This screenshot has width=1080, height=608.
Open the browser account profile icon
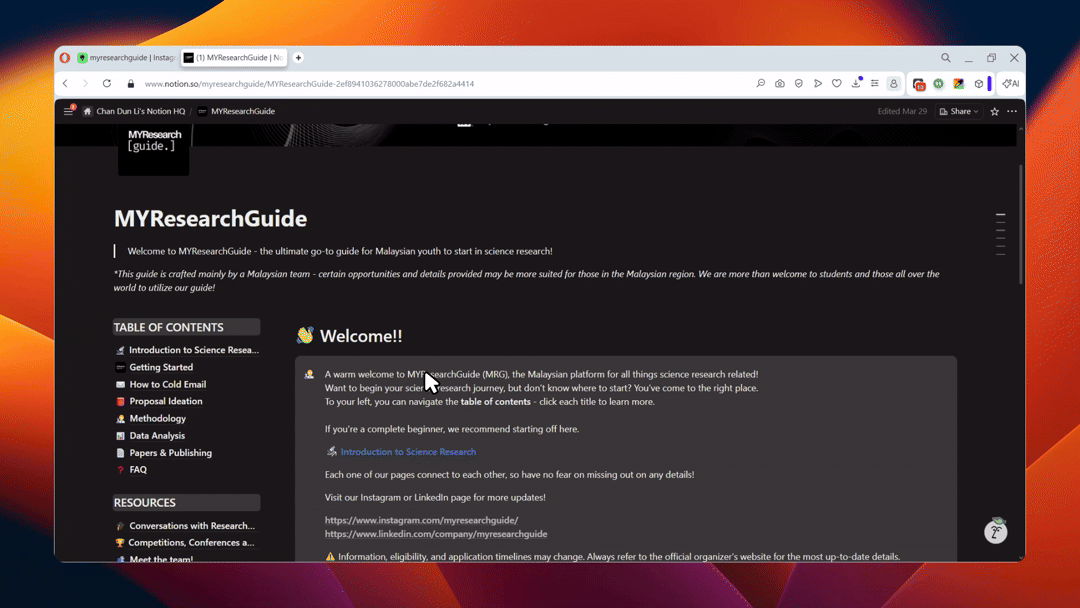pos(894,84)
